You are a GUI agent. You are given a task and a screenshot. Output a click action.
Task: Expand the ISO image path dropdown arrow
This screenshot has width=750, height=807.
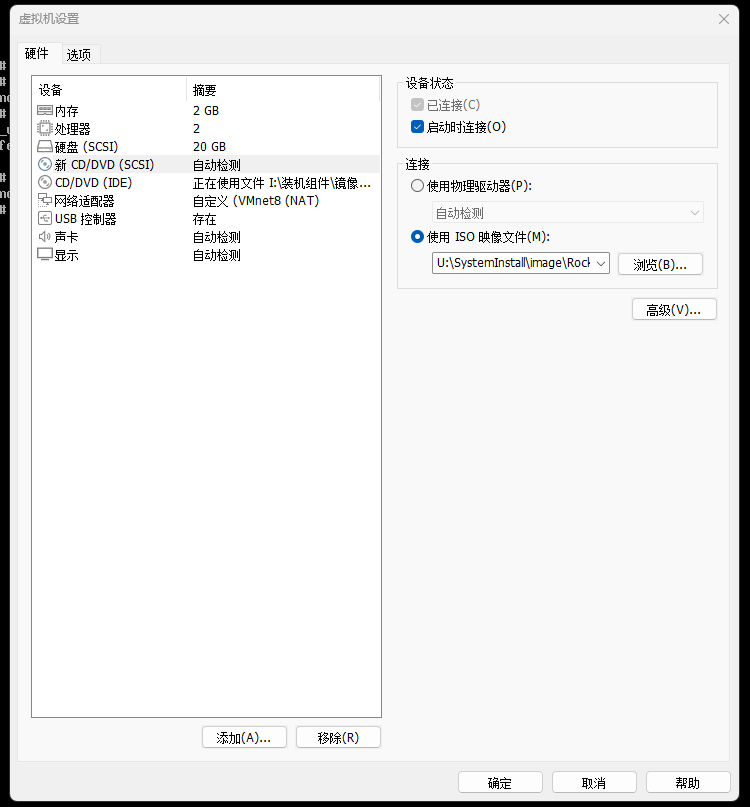click(x=601, y=263)
